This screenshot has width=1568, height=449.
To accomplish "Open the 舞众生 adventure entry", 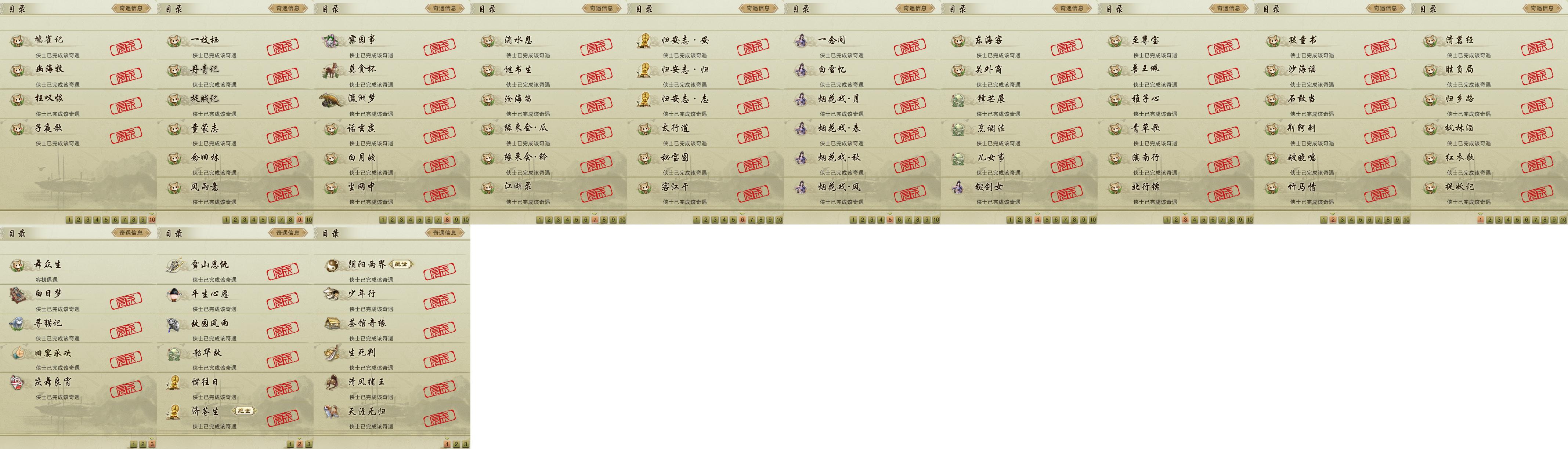I will pos(78,269).
